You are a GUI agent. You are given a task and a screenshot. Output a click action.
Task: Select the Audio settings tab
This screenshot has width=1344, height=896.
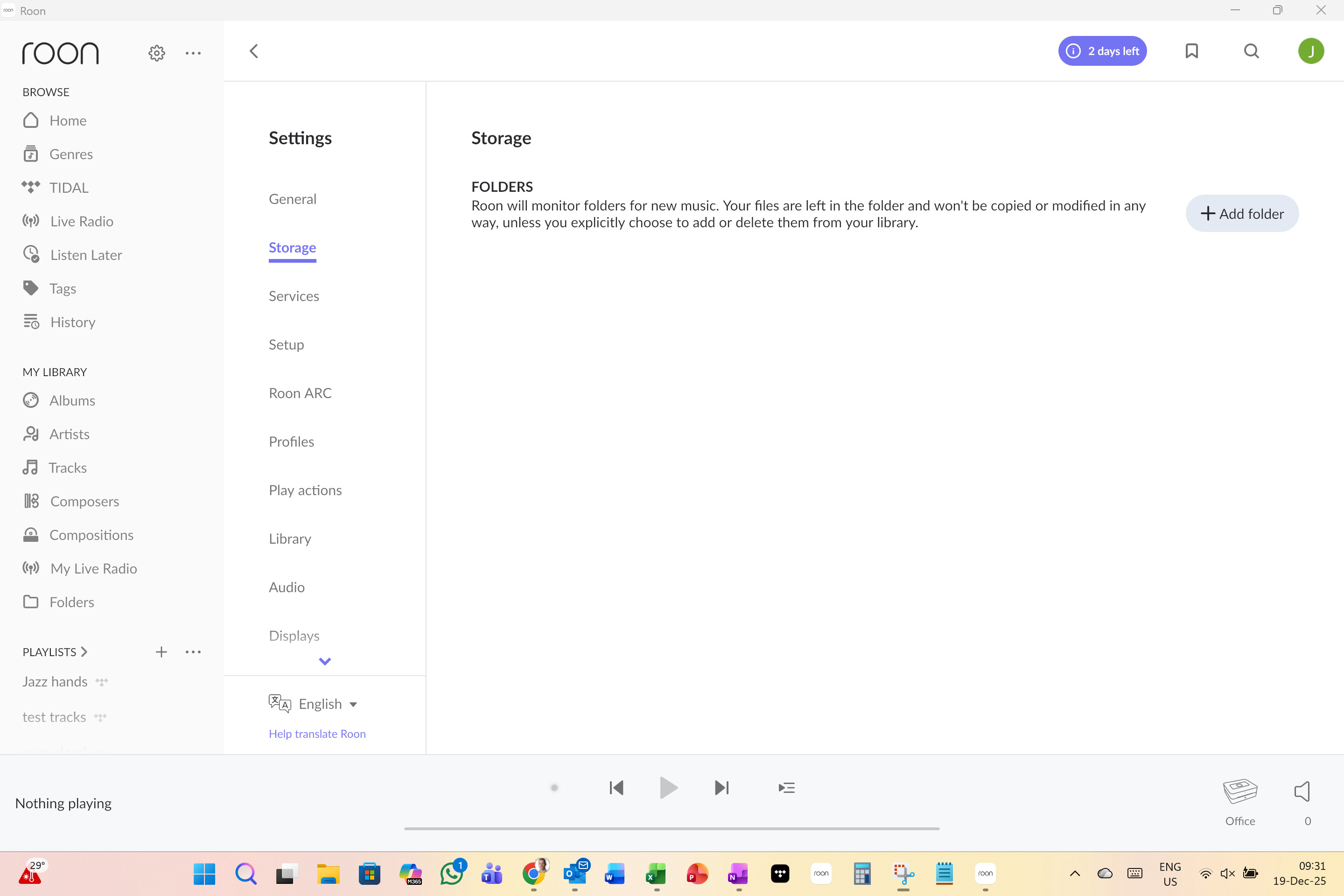click(286, 587)
